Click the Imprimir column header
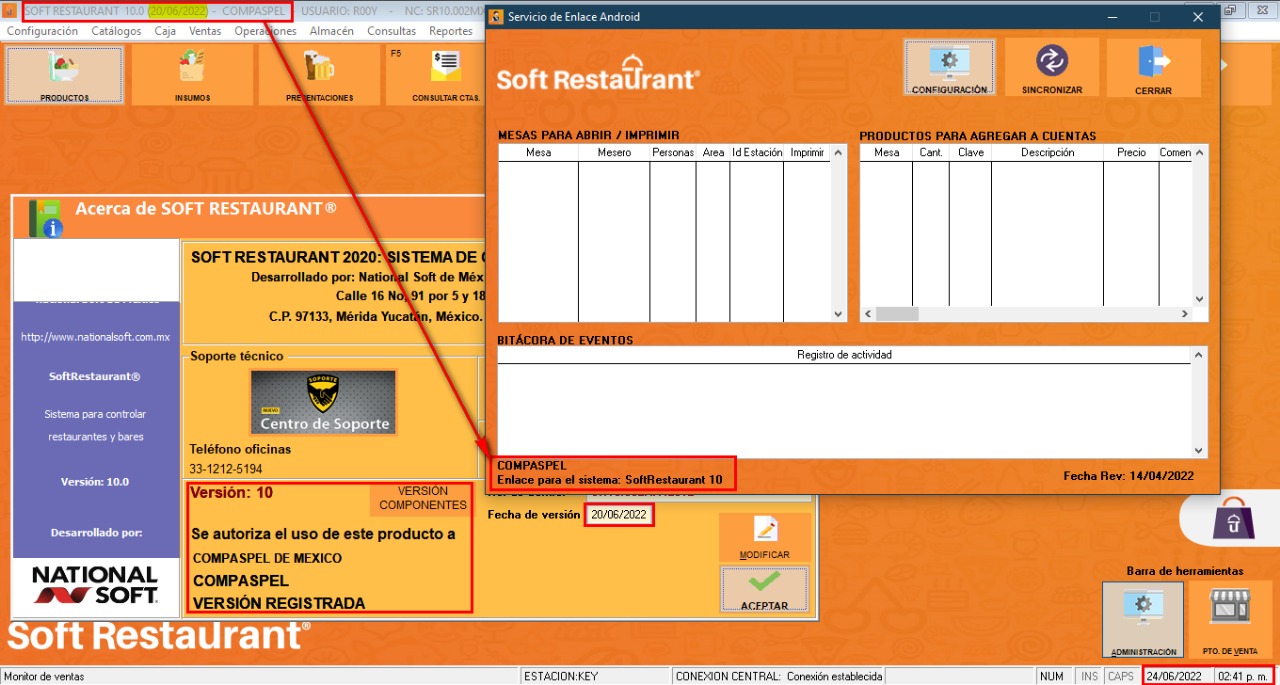Viewport: 1280px width, 685px height. pyautogui.click(x=807, y=153)
